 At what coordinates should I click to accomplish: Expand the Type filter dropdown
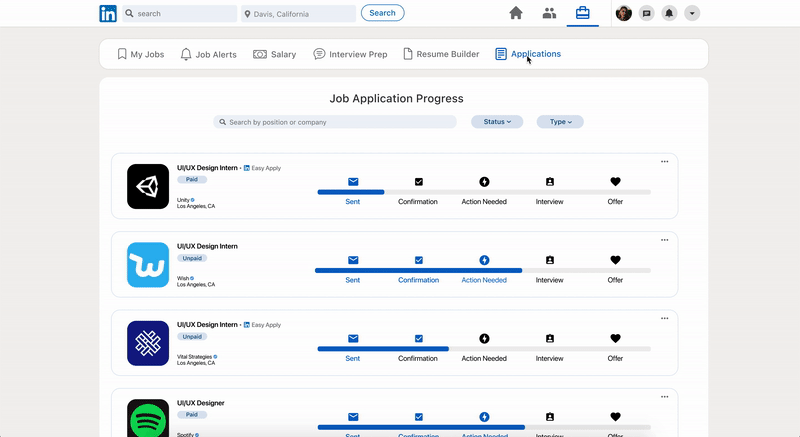pyautogui.click(x=560, y=122)
